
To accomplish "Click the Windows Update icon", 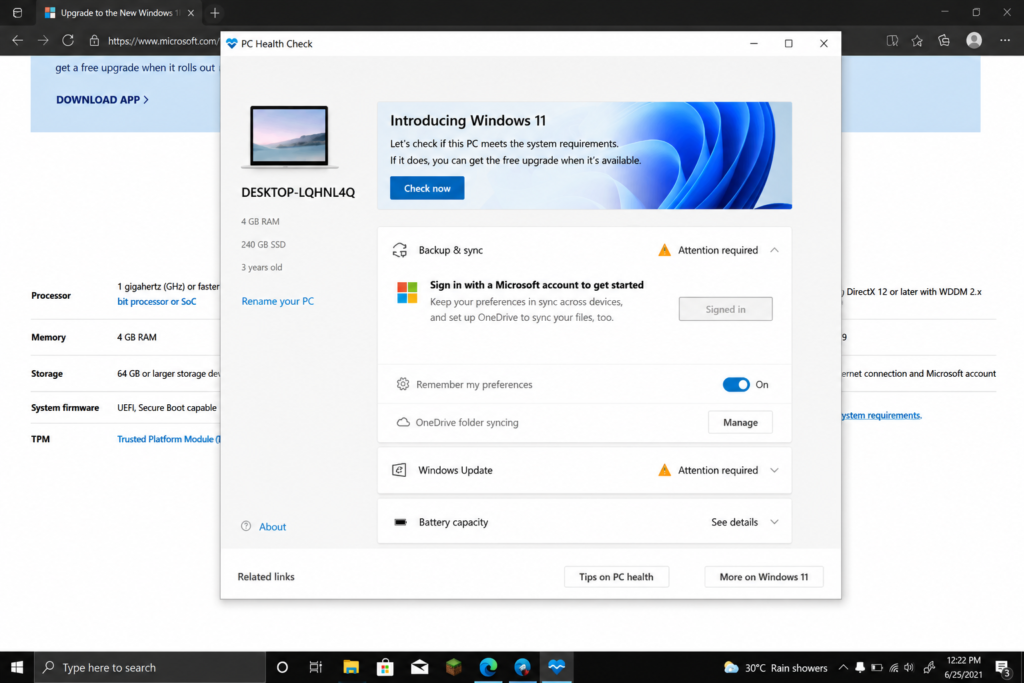I will pos(399,470).
